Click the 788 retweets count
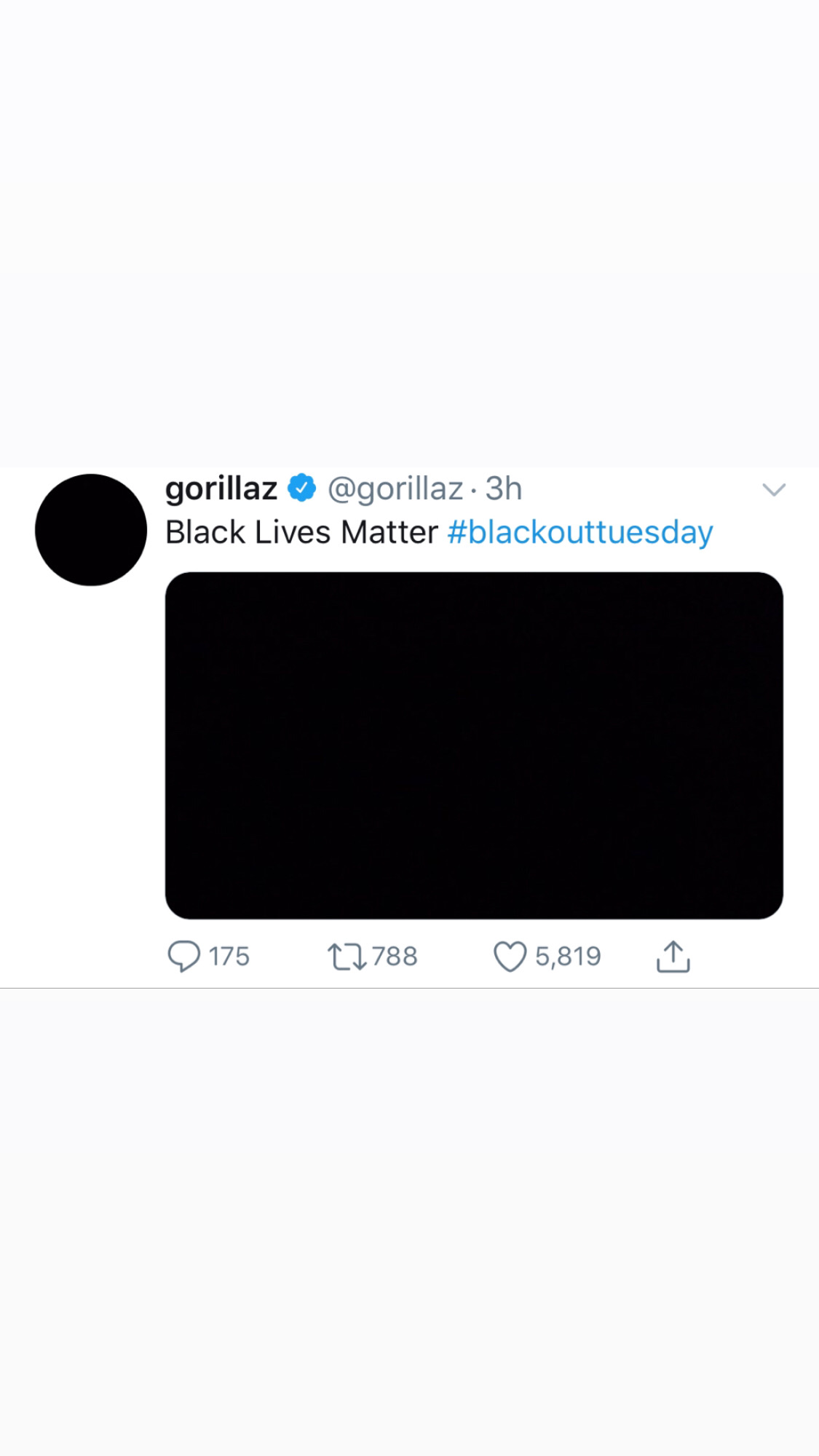This screenshot has height=1456, width=819. point(395,956)
